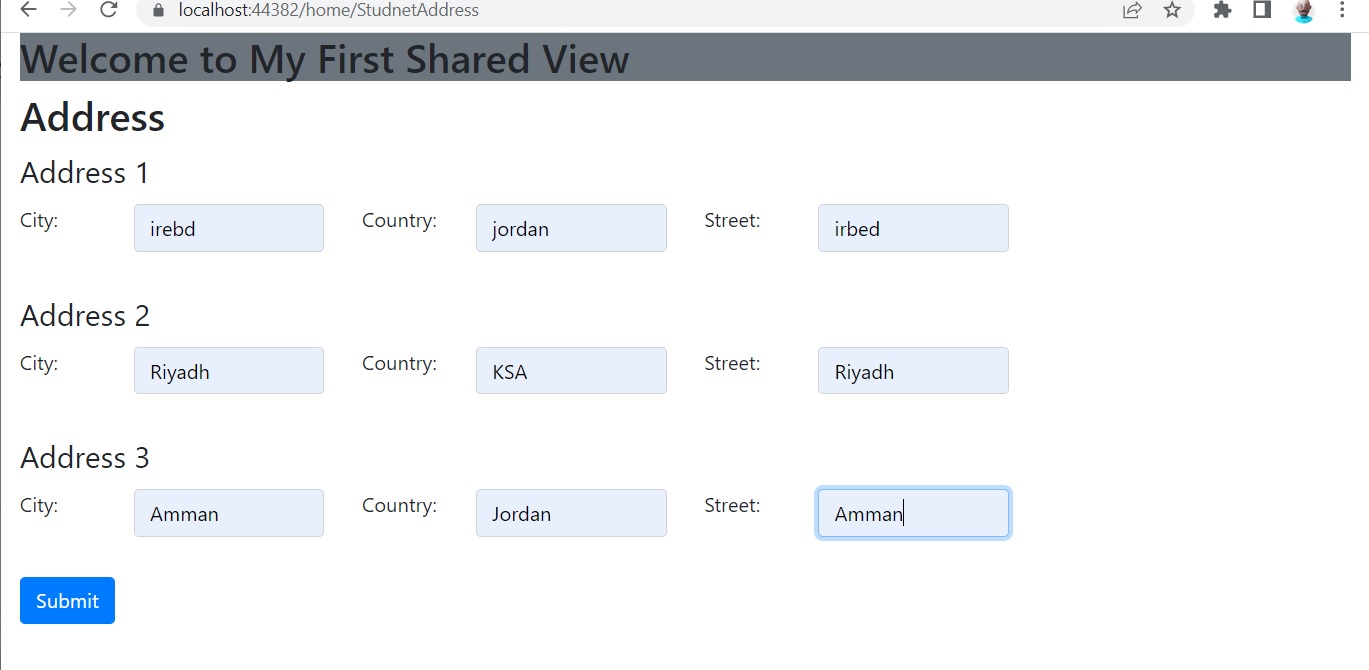Click Address 1 City field containing irebd
Viewport: 1369px width, 670px height.
click(228, 228)
